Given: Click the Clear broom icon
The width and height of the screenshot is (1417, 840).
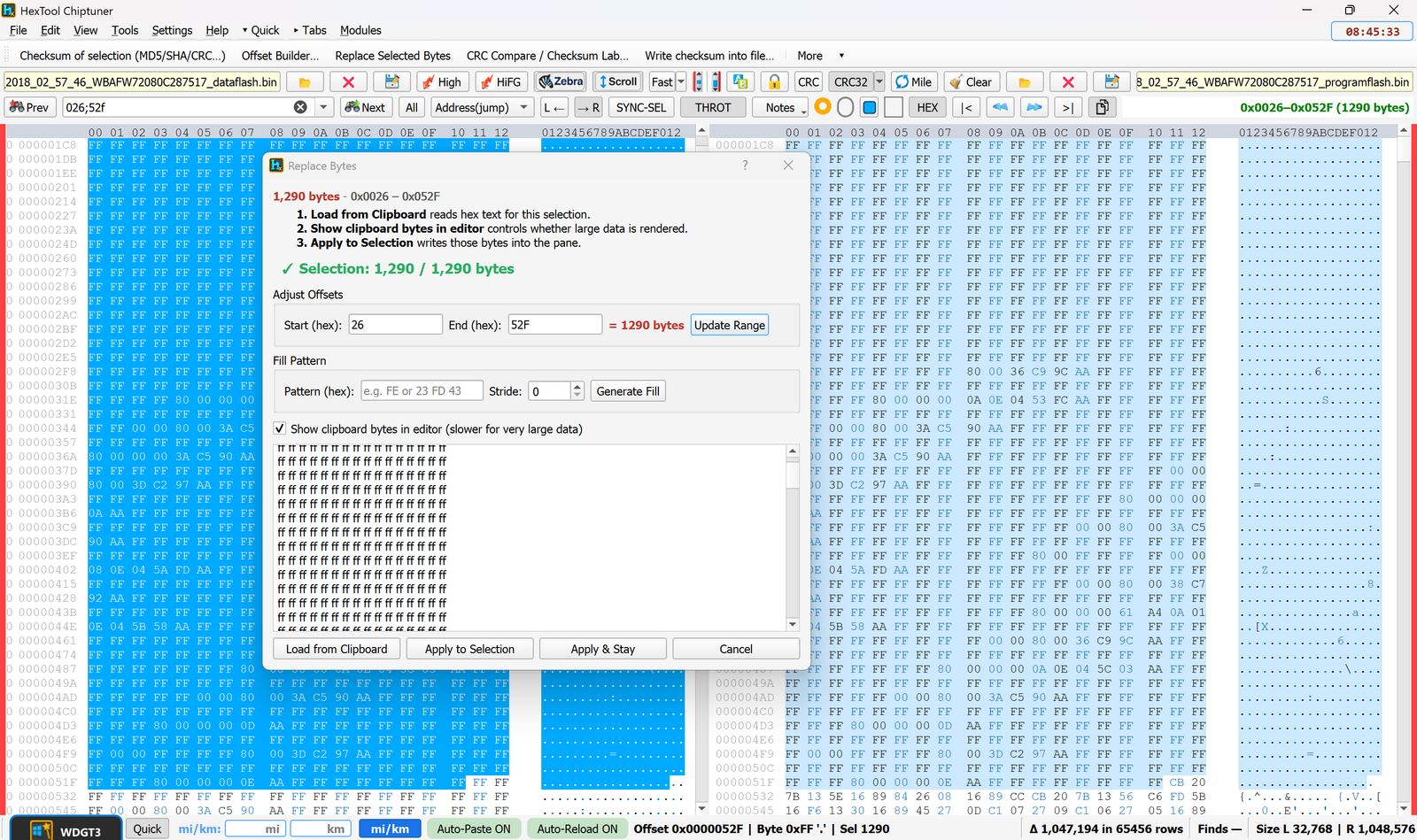Looking at the screenshot, I should tap(972, 81).
